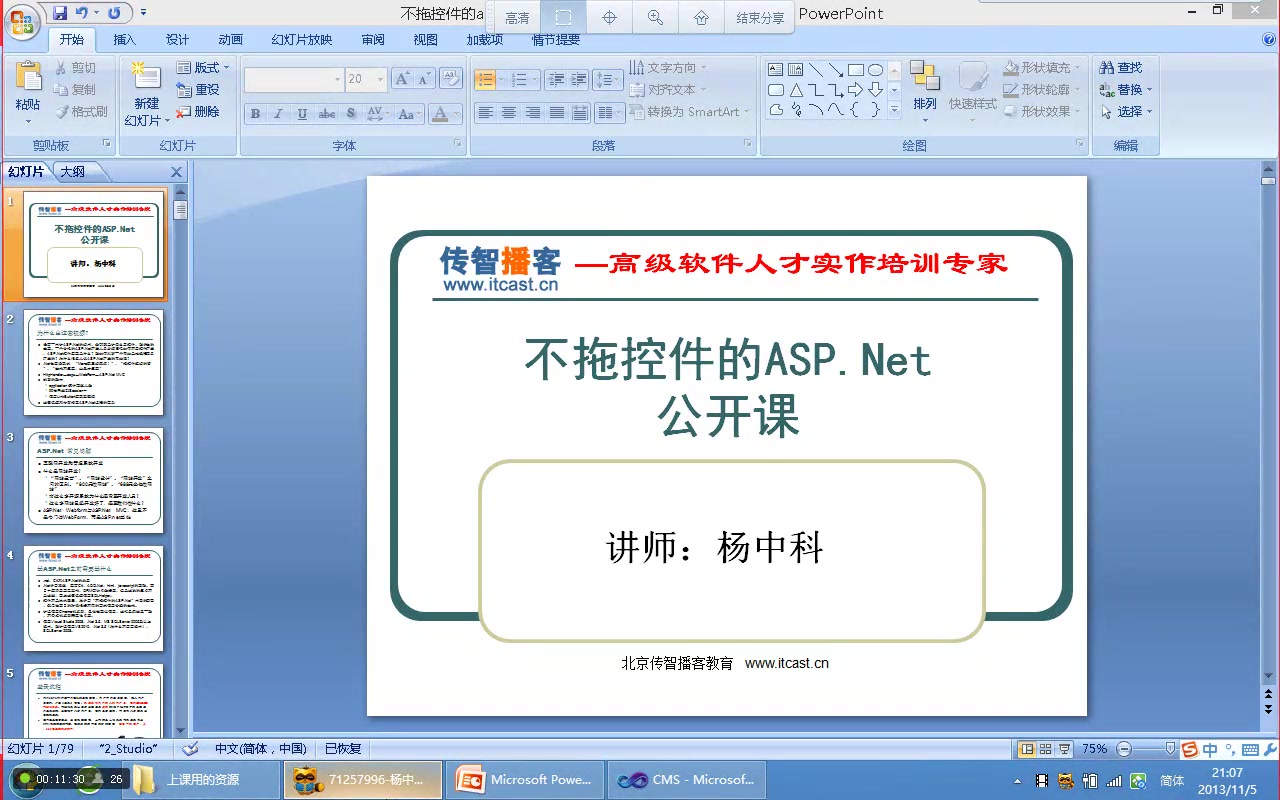1280x800 pixels.
Task: Toggle strikethrough formatting
Action: tap(327, 114)
